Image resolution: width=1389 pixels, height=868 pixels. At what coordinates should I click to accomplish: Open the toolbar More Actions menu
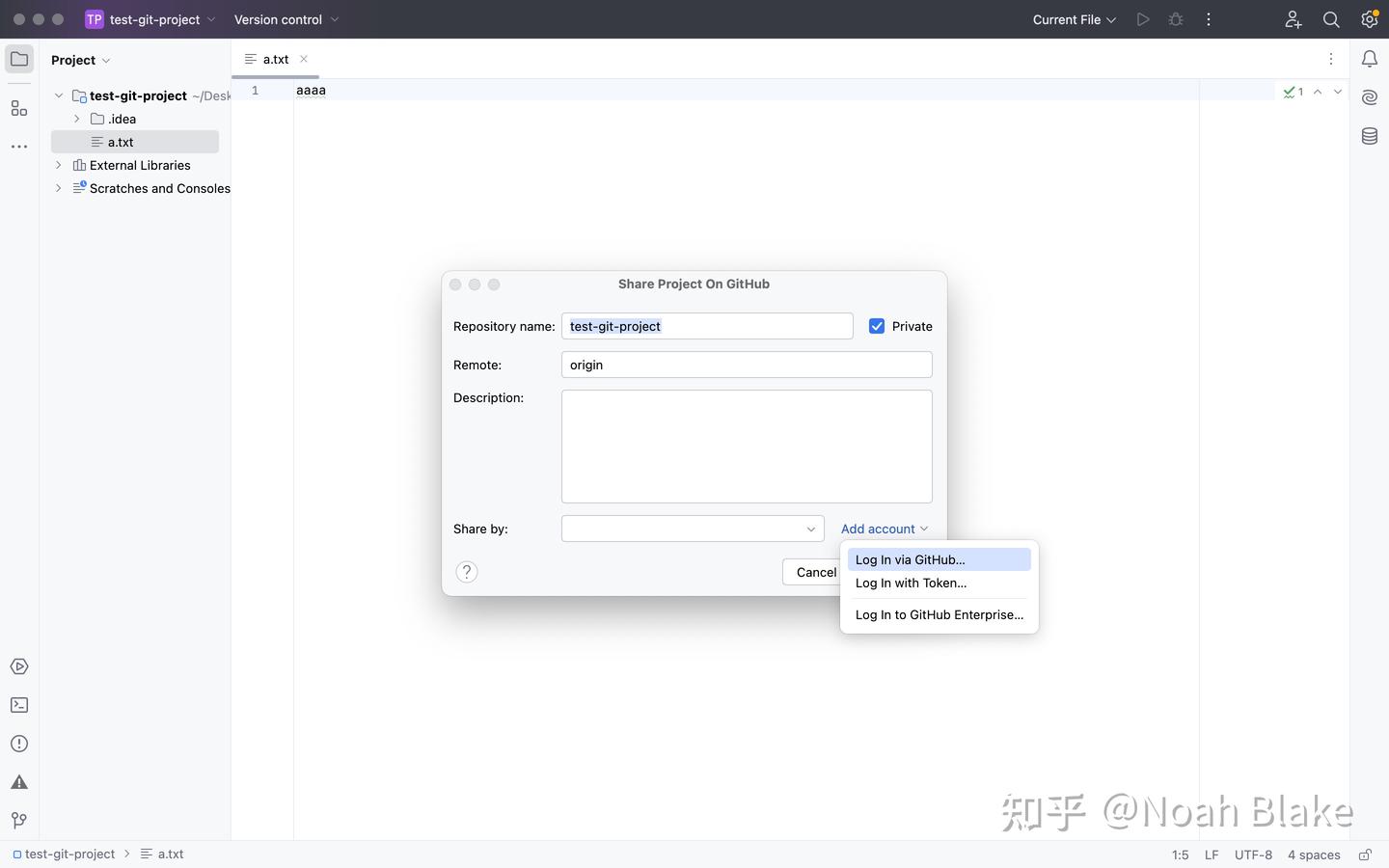[1209, 19]
